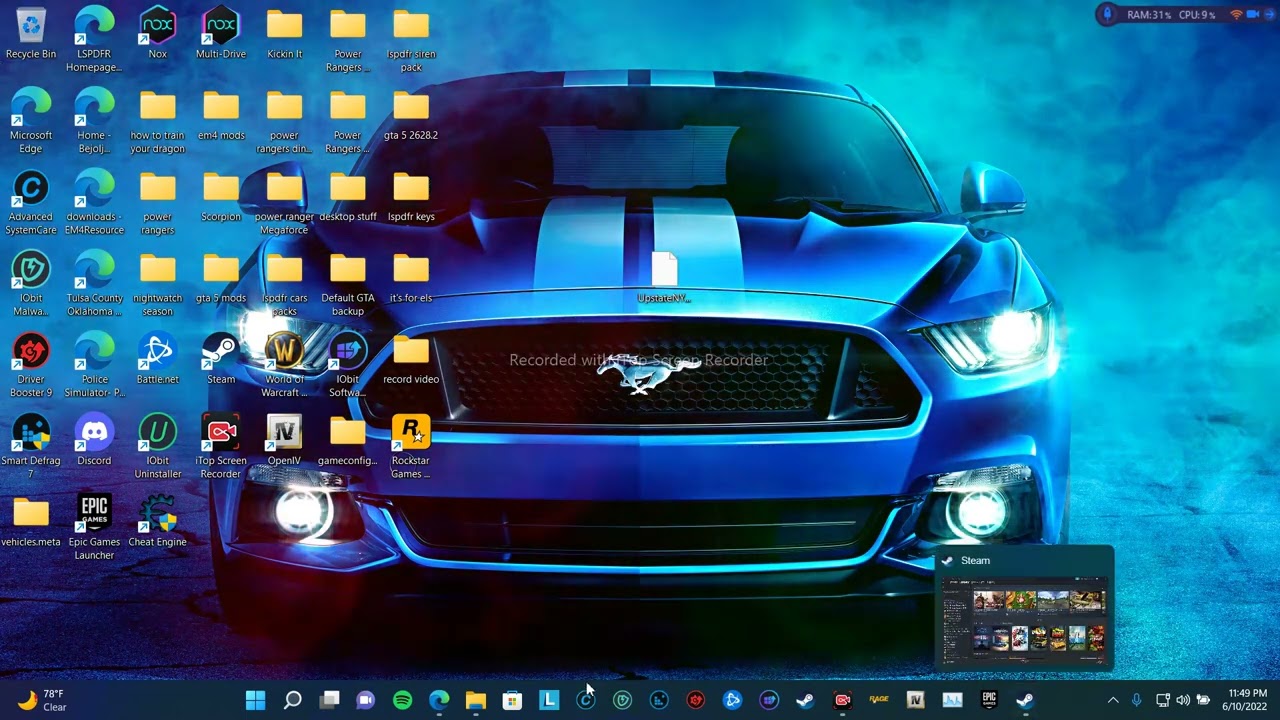Select the em4 mods folder
This screenshot has width=1280, height=720.
[221, 115]
